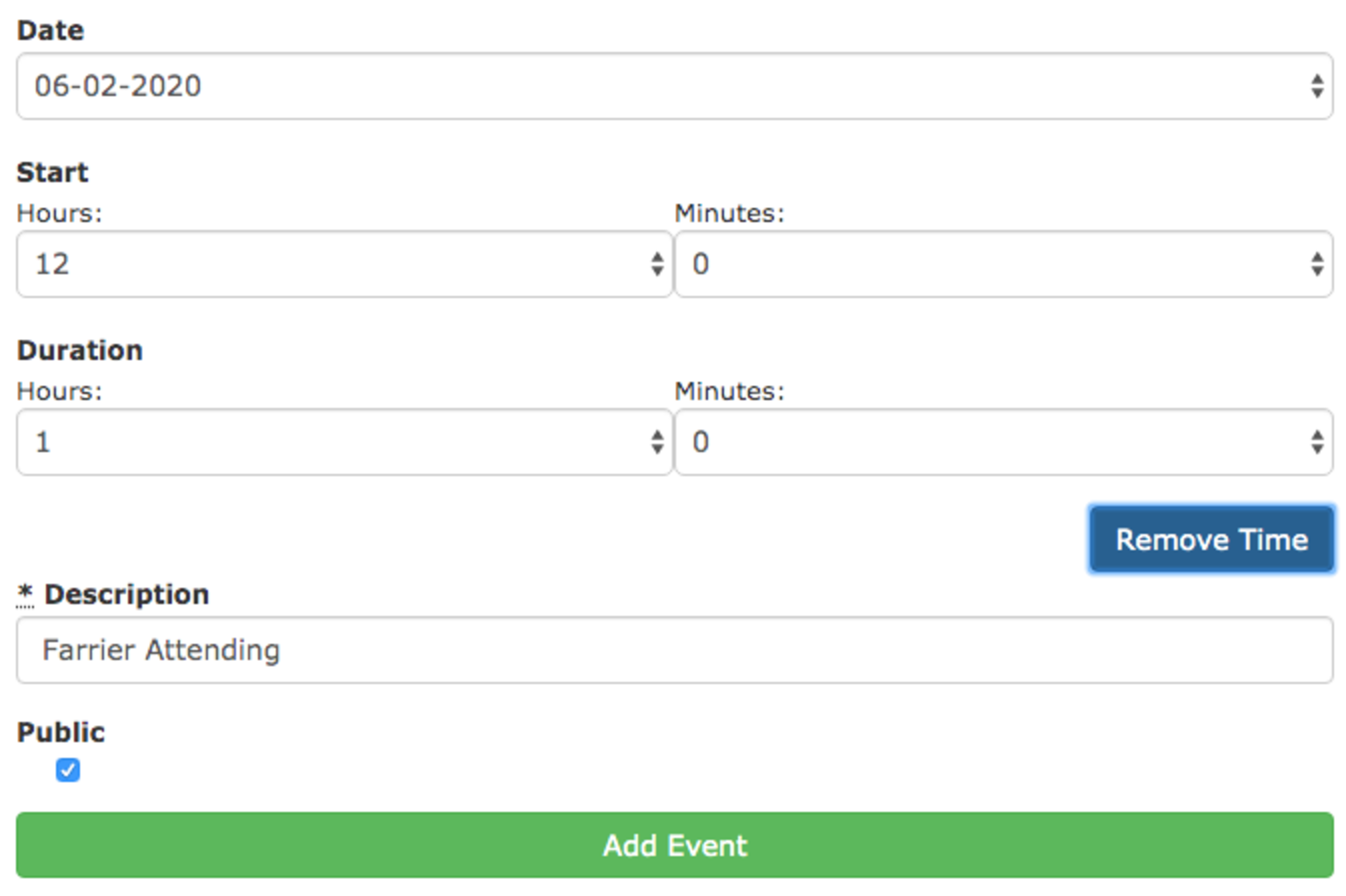Click Start Hours dropdown arrow icon
This screenshot has width=1346, height=896.
pos(657,264)
